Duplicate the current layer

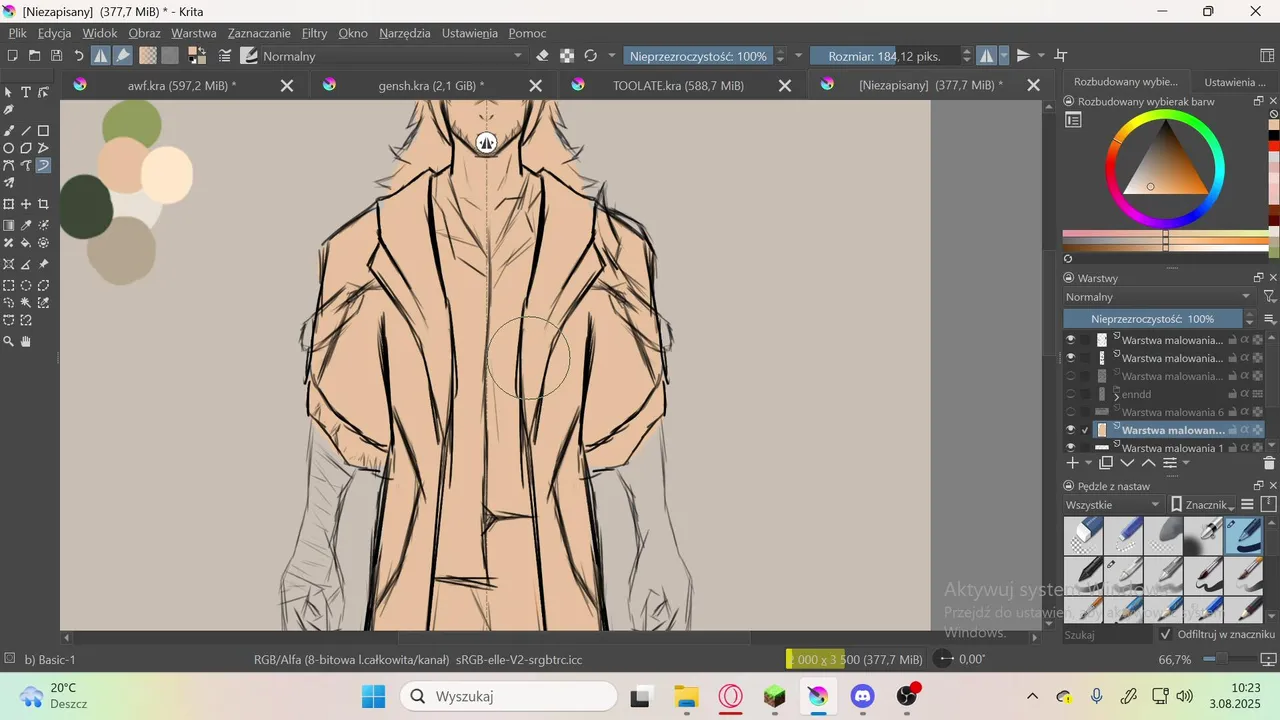(1106, 463)
